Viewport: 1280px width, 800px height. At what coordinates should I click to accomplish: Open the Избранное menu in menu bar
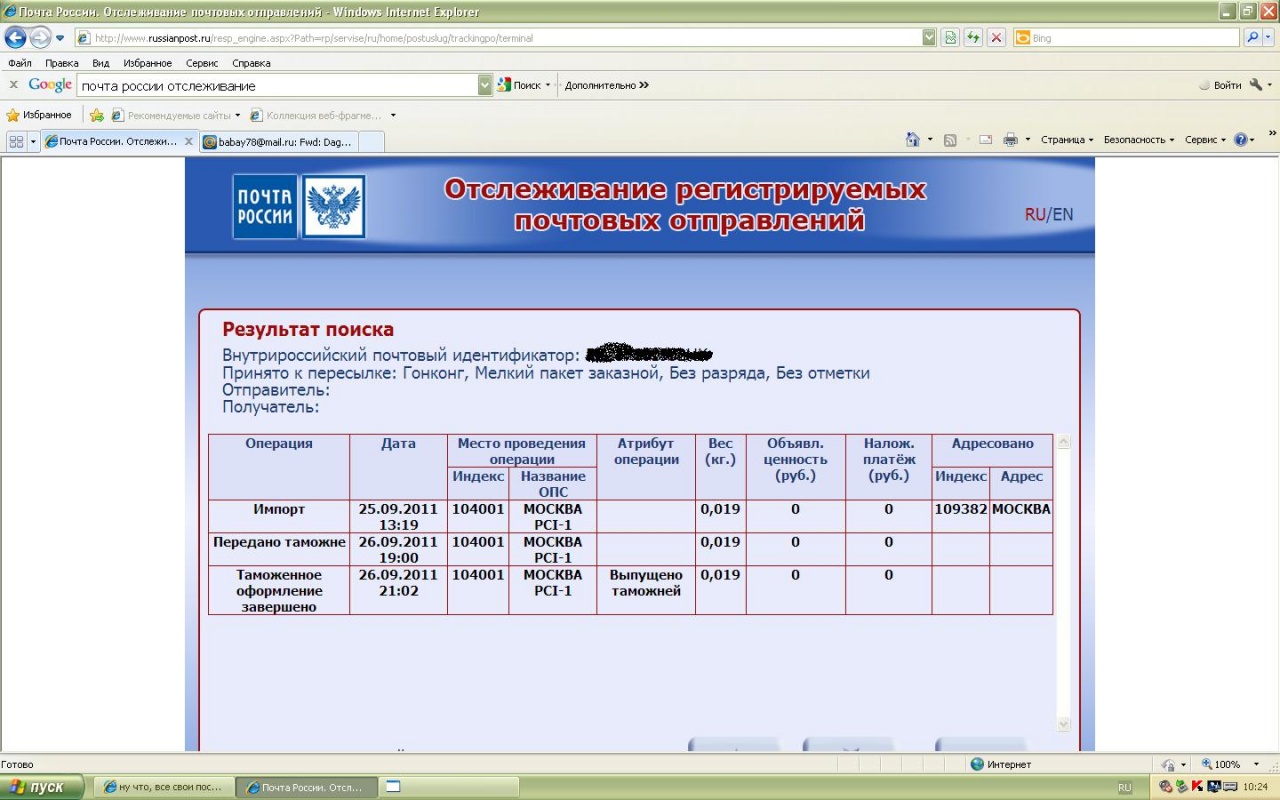pyautogui.click(x=148, y=63)
